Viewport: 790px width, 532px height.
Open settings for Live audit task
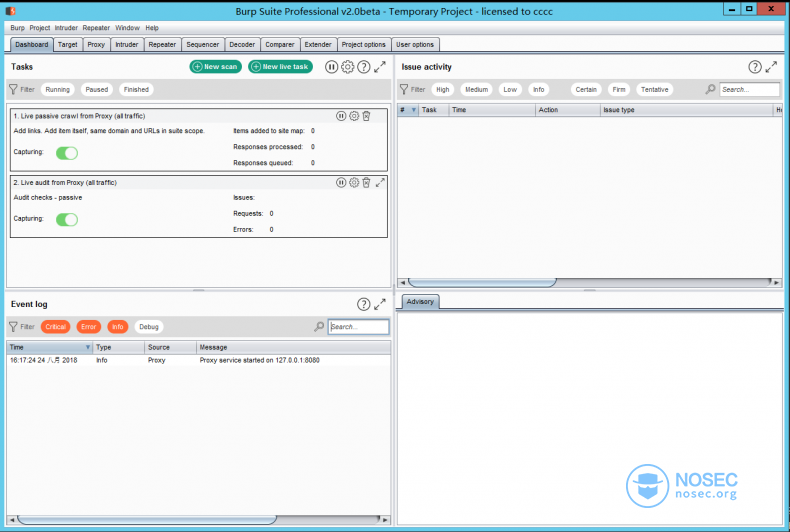[x=354, y=182]
